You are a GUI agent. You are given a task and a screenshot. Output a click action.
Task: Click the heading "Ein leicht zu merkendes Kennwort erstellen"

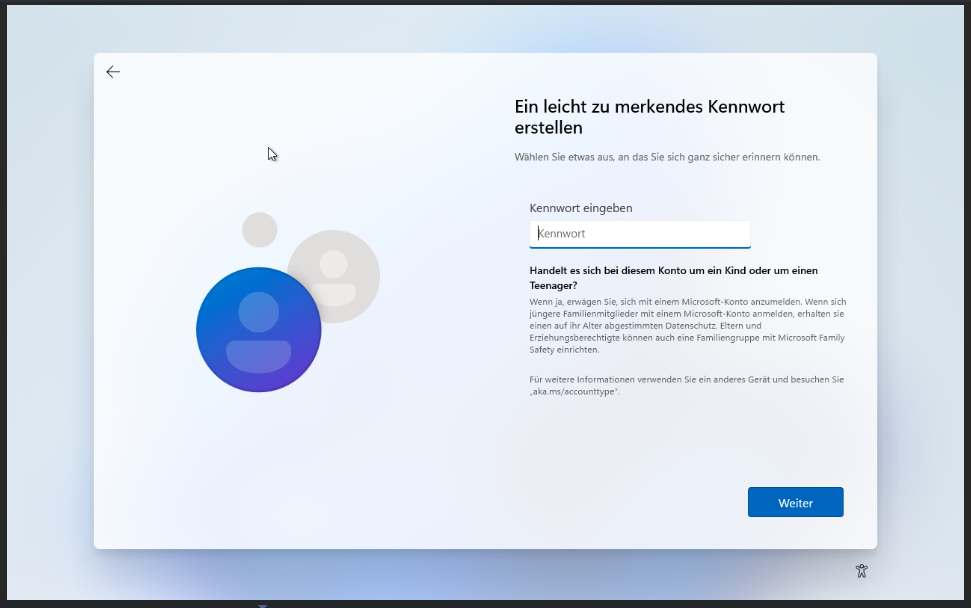point(650,117)
